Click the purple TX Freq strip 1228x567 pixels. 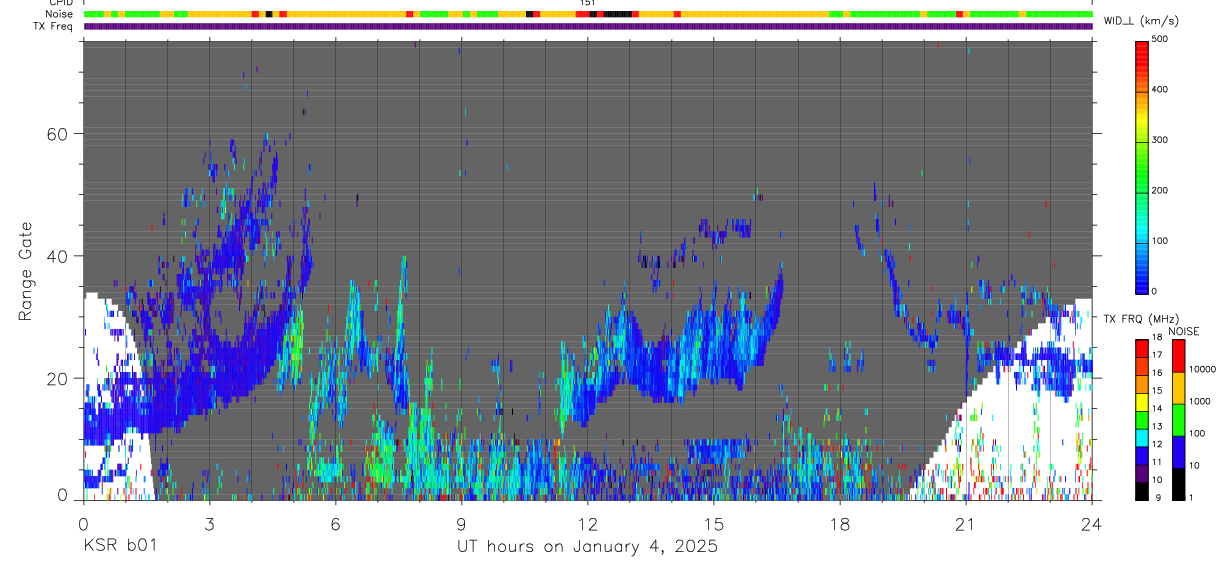coord(588,26)
